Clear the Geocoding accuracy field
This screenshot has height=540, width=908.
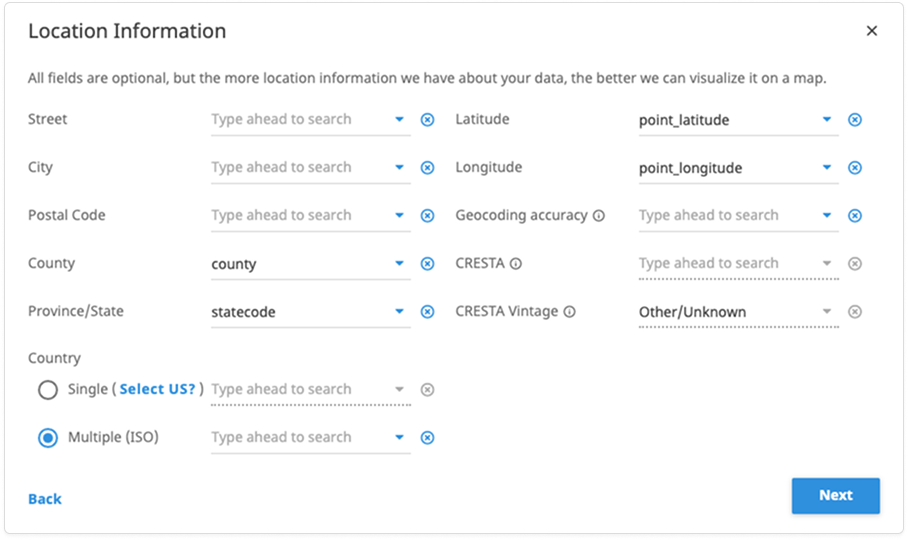pos(855,215)
